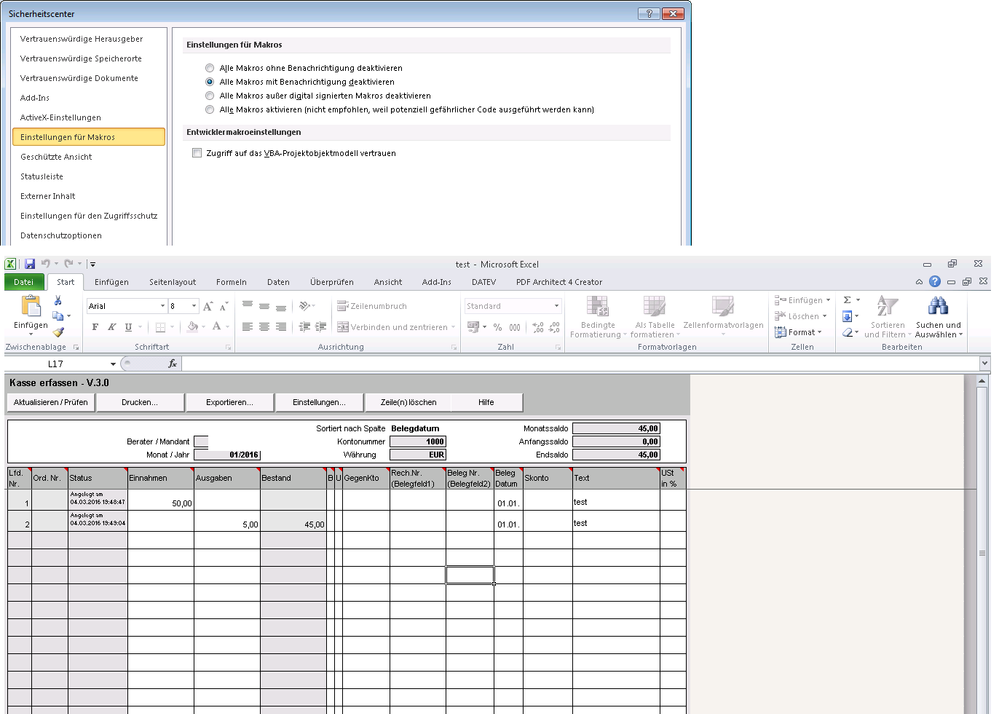Open the Zwischenablage dialog launcher

[76, 347]
